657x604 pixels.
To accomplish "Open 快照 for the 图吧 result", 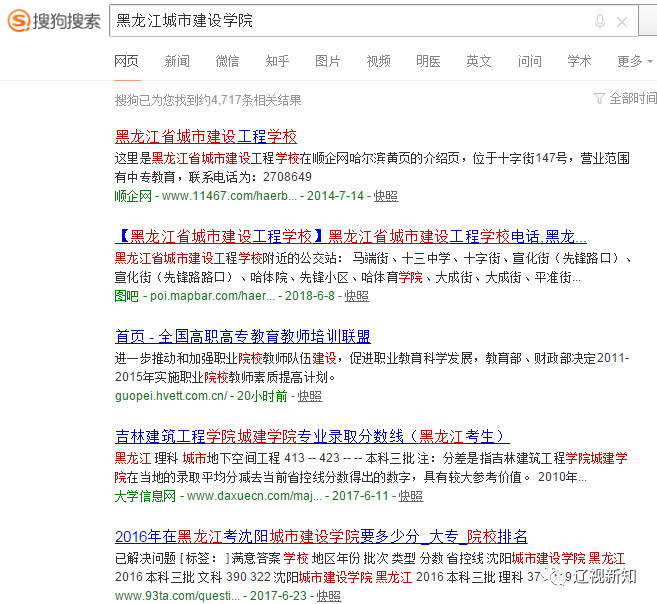I will 357,296.
